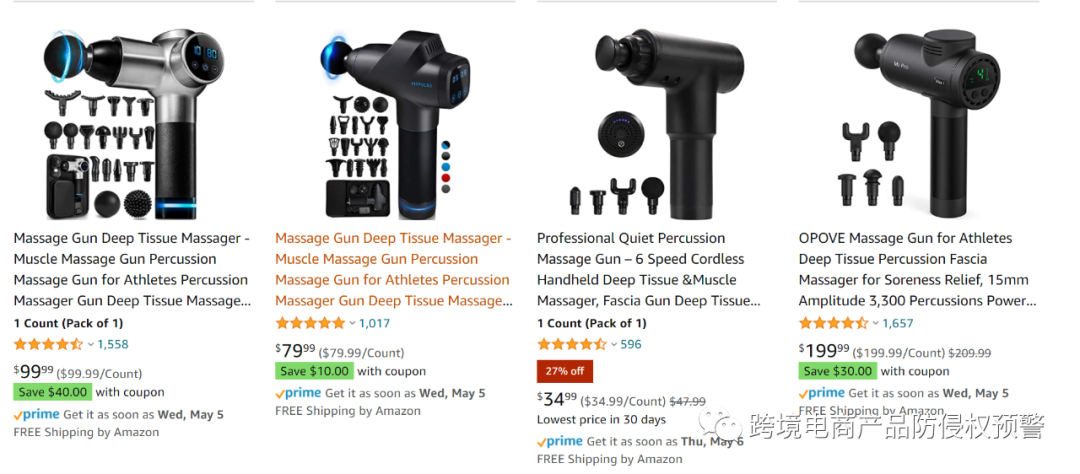View the 1,558 customer reviews
This screenshot has height=474, width=1080.
point(113,344)
